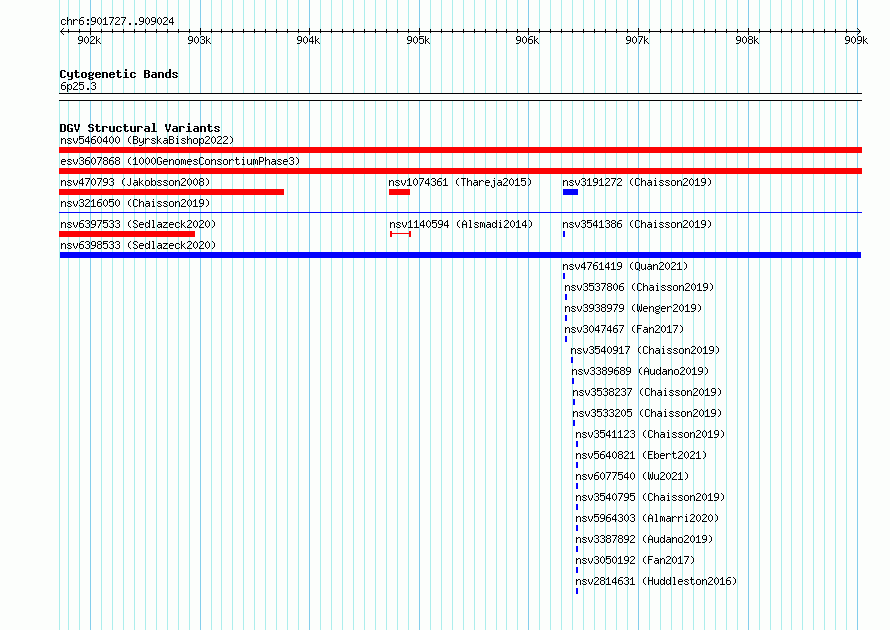Screen dimensions: 890x630
Task: Open nsv5964303 (Almarri2020) variant
Action: 647,518
